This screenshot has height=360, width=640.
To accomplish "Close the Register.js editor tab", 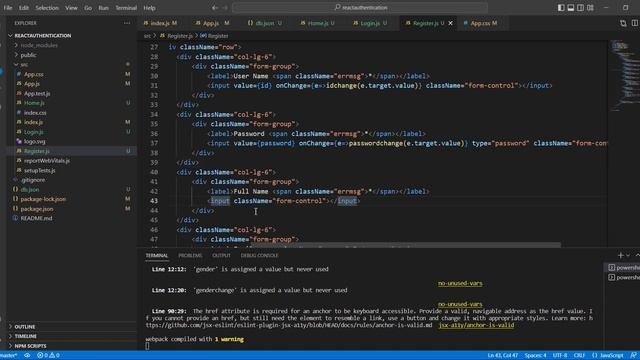I will [x=451, y=23].
